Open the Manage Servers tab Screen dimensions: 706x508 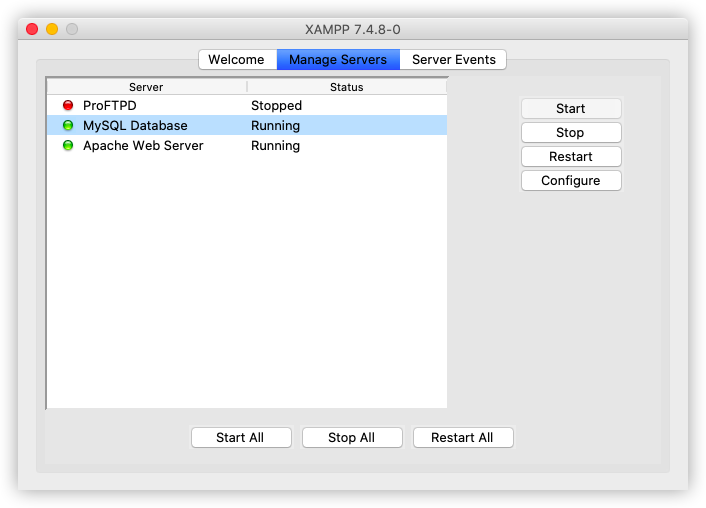tap(338, 59)
